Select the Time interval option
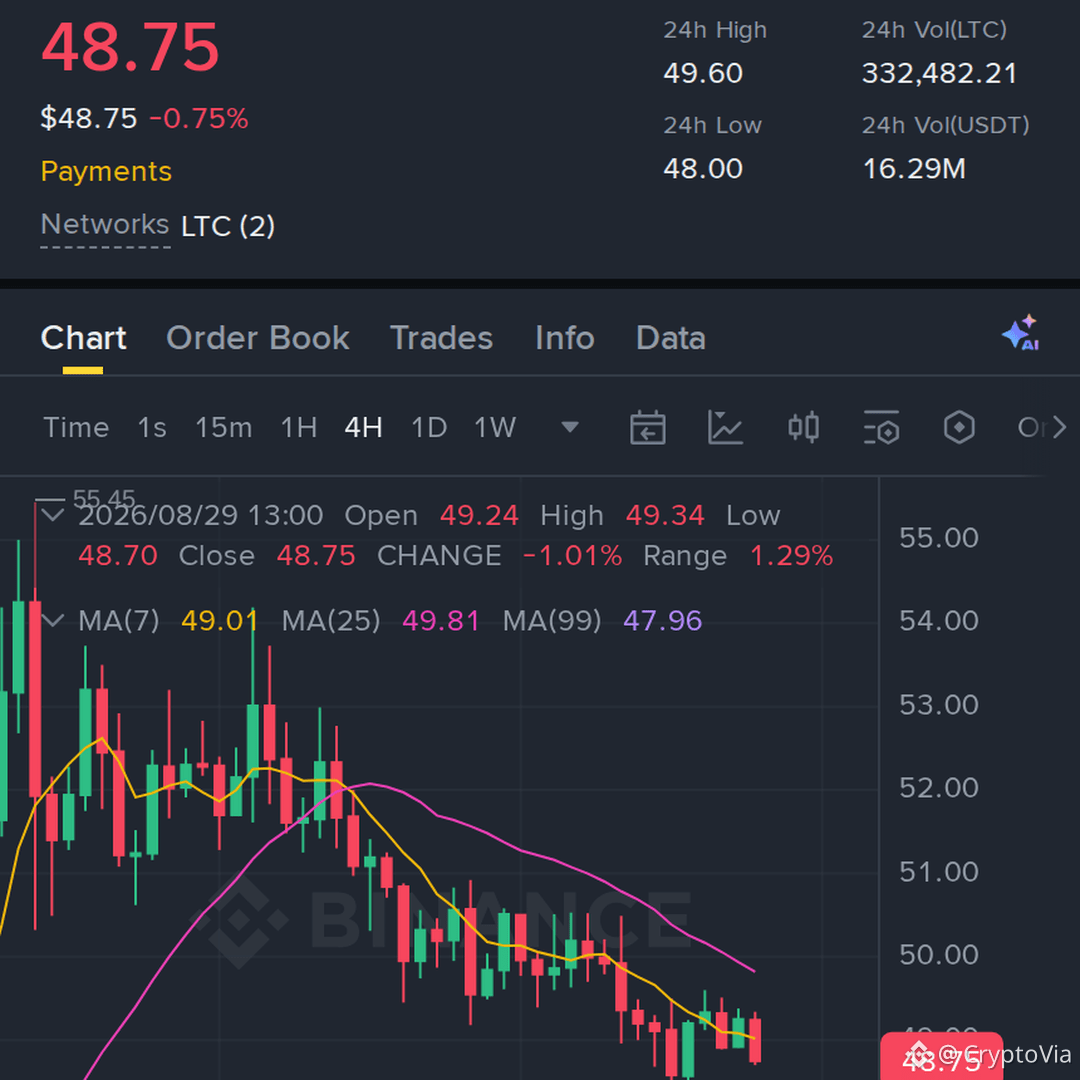The height and width of the screenshot is (1080, 1080). coord(76,427)
